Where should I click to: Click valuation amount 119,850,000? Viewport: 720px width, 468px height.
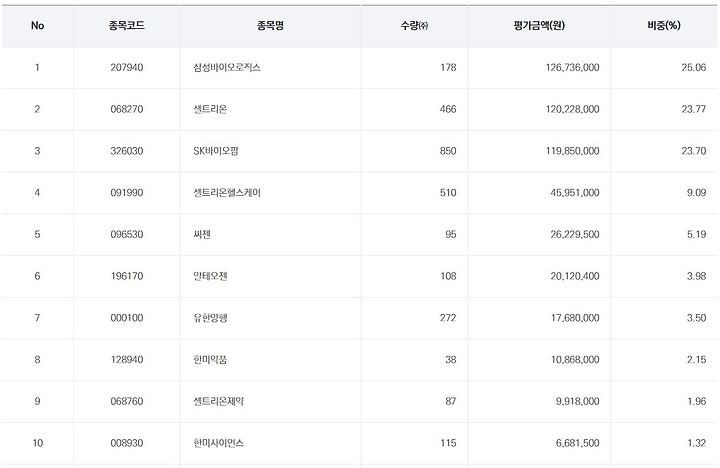pos(573,151)
